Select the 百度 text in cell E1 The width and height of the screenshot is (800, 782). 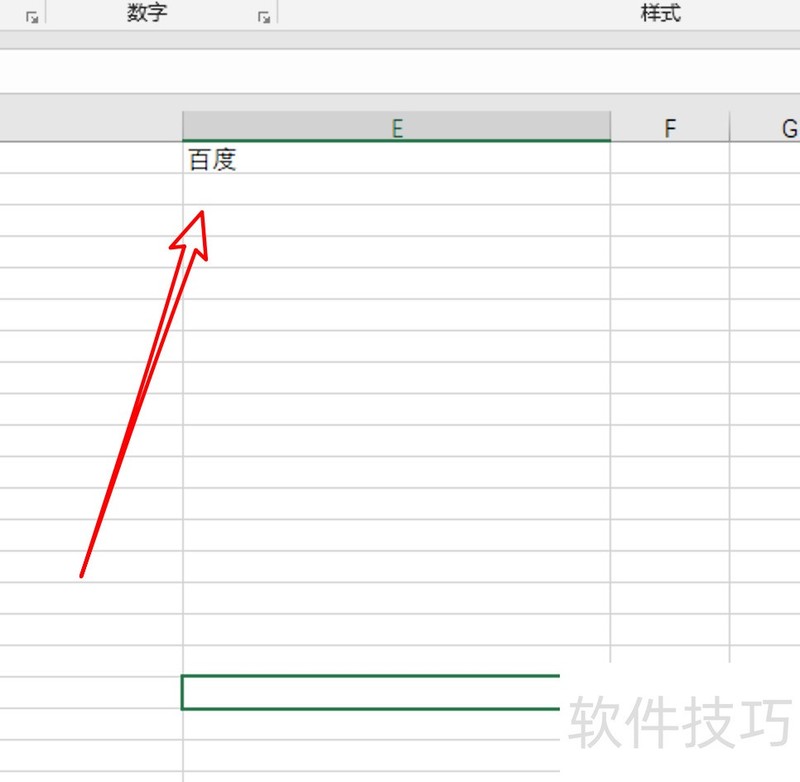210,158
